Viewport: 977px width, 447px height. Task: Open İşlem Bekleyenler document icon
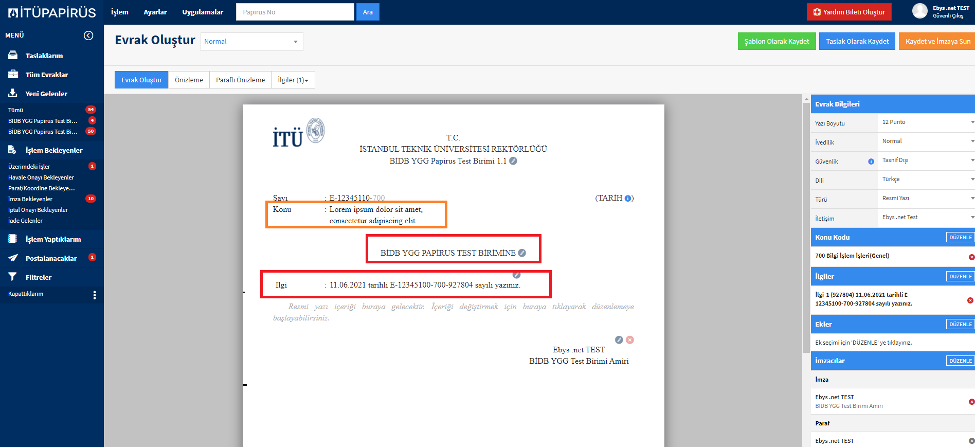12,150
